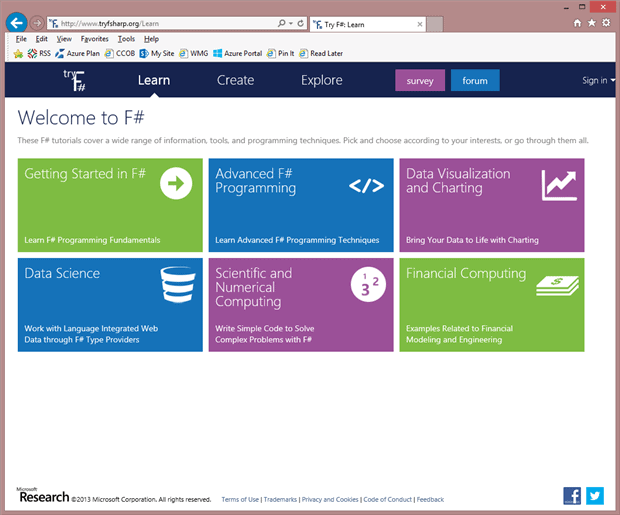
Task: Go to the Learn section
Action: click(154, 80)
